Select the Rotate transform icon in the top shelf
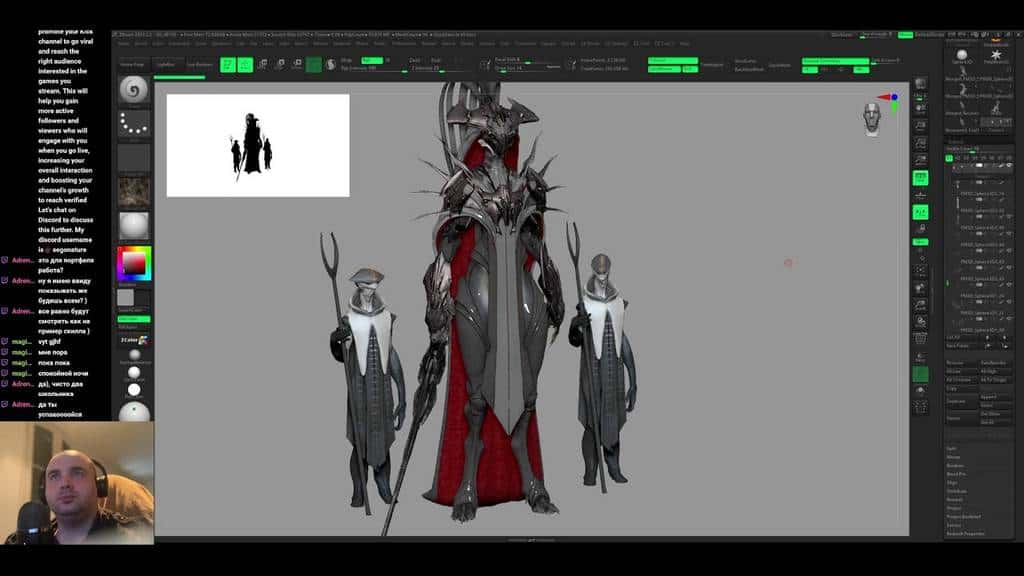Viewport: 1024px width, 576px height. [297, 64]
